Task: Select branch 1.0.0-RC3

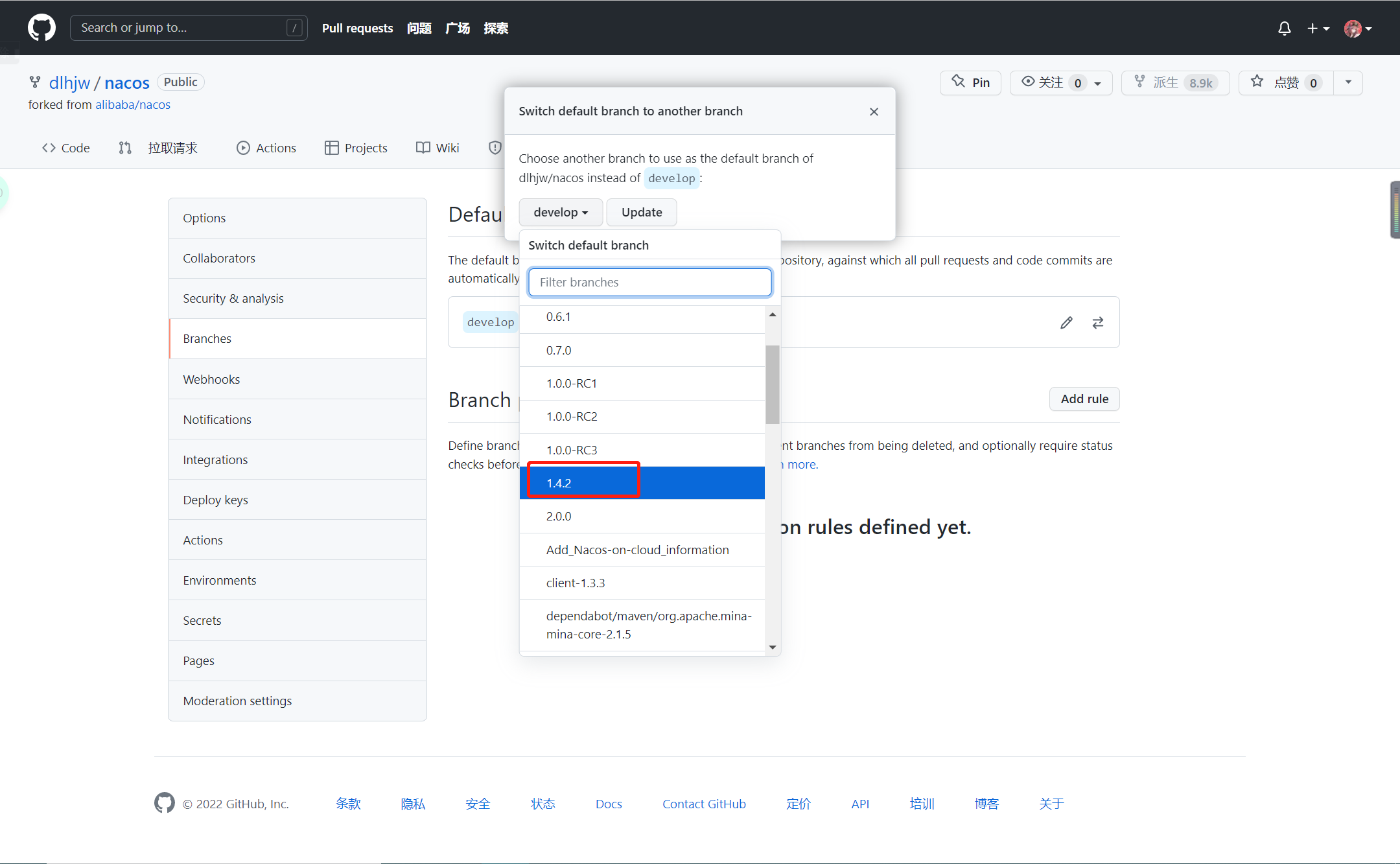Action: (x=642, y=450)
